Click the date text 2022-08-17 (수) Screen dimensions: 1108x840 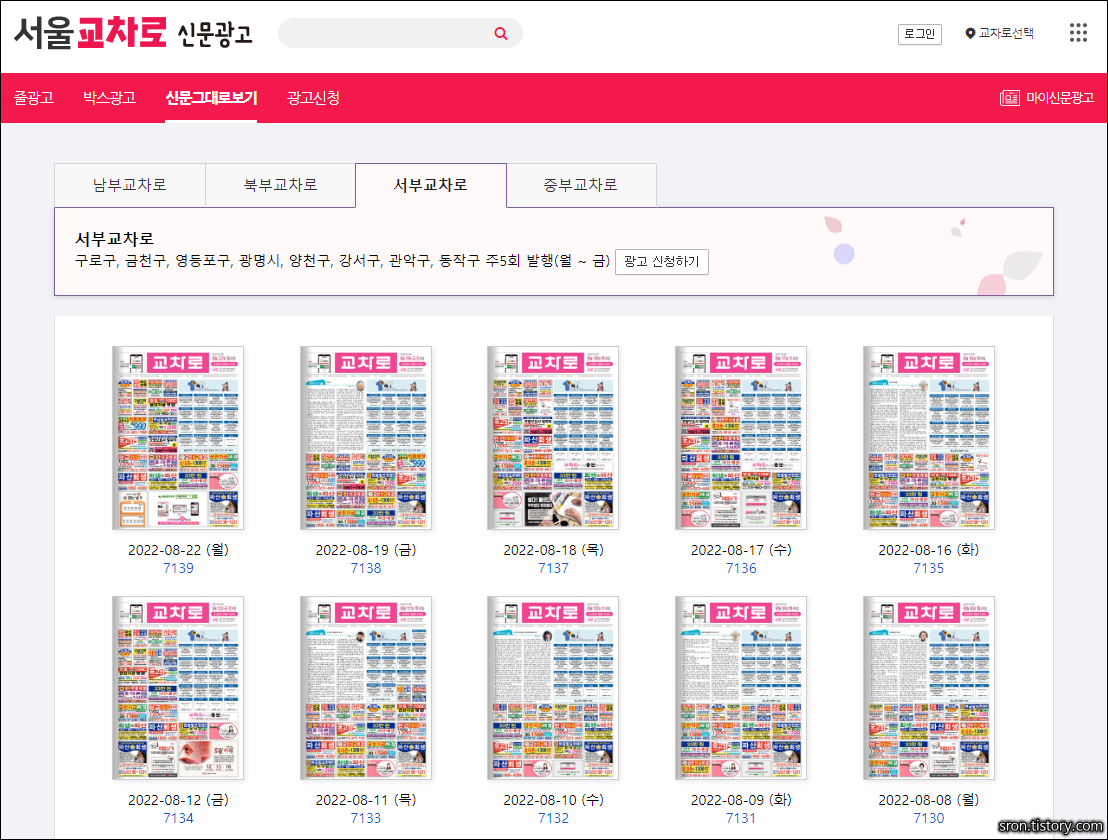pyautogui.click(x=741, y=550)
